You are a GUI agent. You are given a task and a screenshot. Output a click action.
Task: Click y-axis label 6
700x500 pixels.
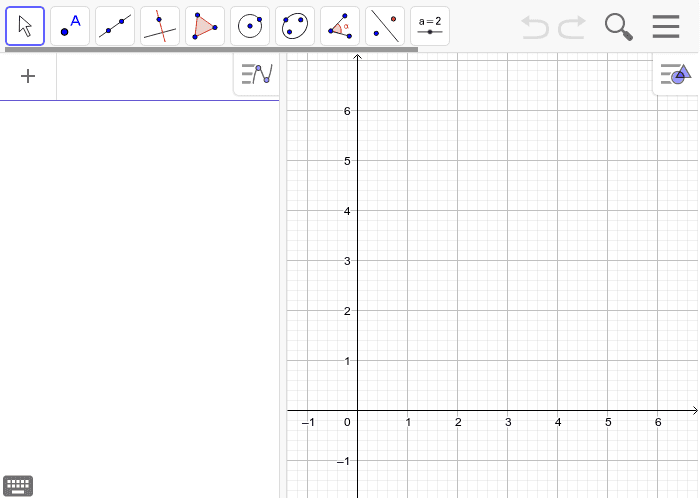tap(347, 111)
